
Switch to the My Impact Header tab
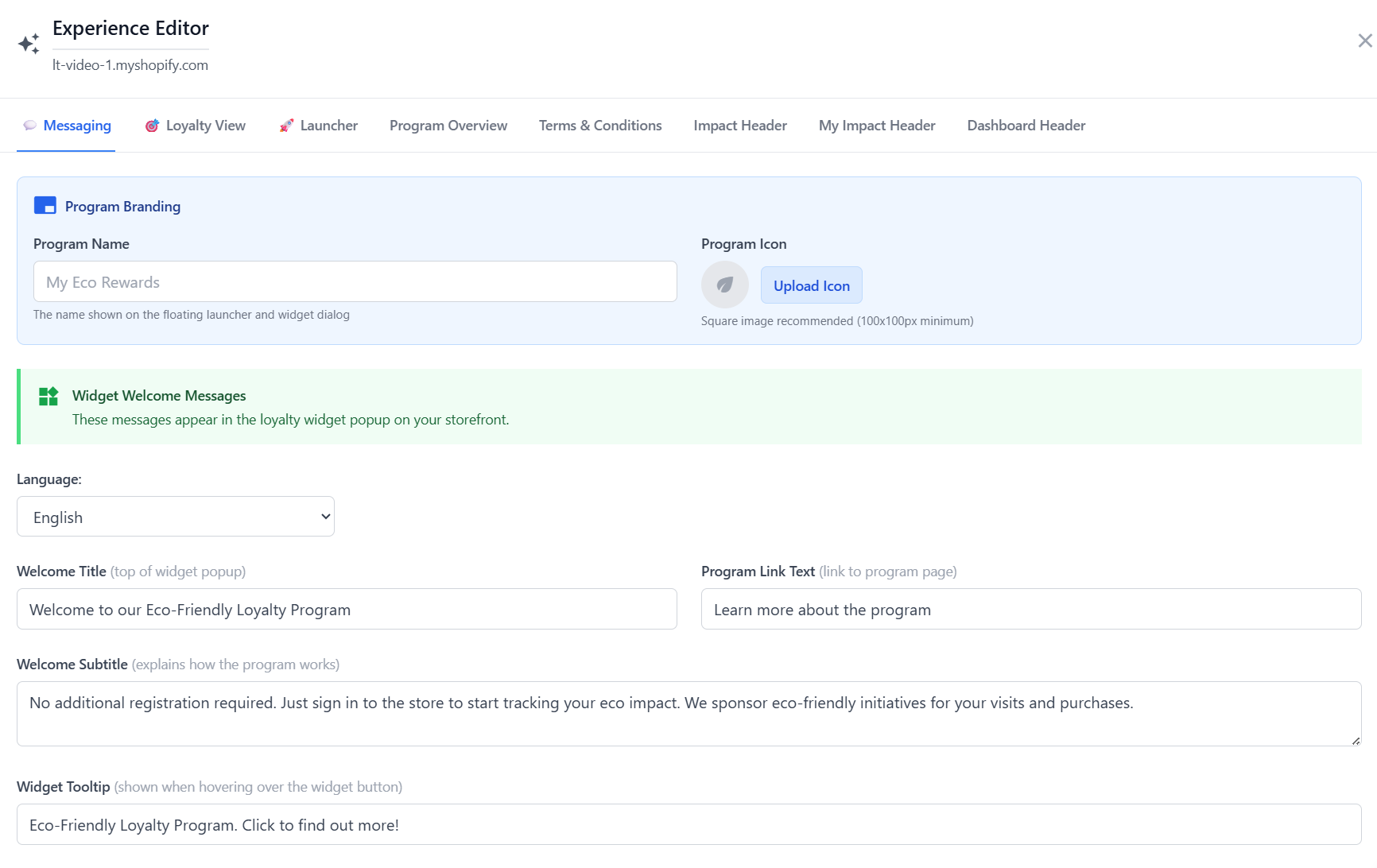(877, 125)
